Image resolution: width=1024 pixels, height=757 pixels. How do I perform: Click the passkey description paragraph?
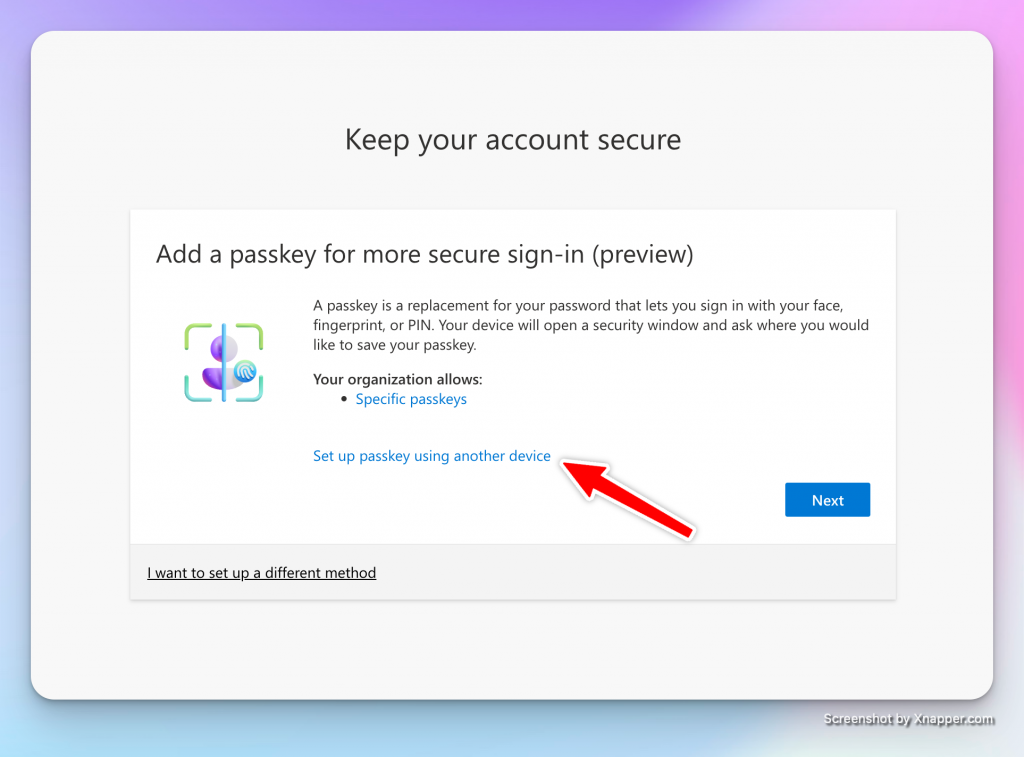tap(590, 325)
